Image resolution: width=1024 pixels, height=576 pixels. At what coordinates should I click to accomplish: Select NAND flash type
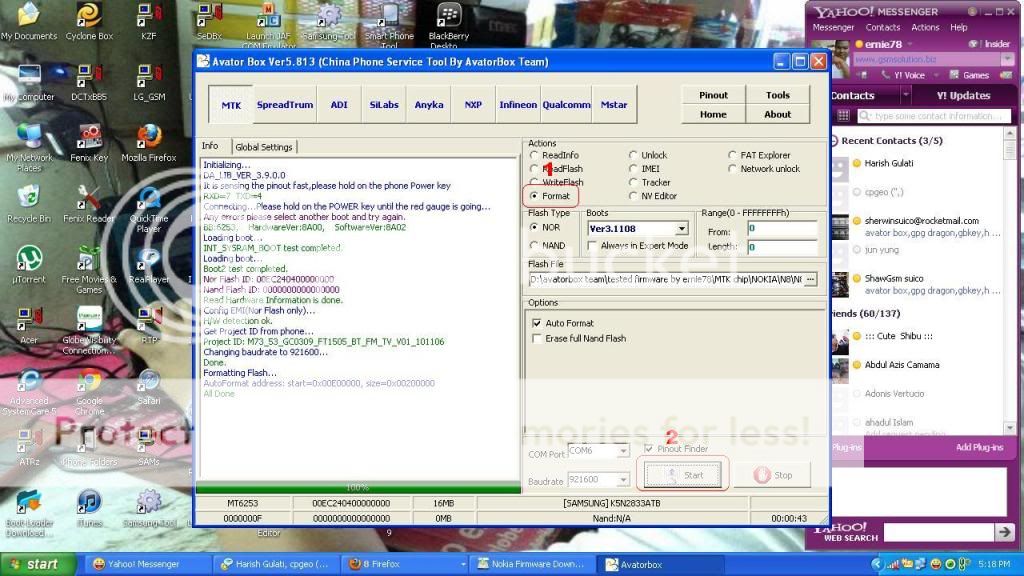click(x=535, y=245)
